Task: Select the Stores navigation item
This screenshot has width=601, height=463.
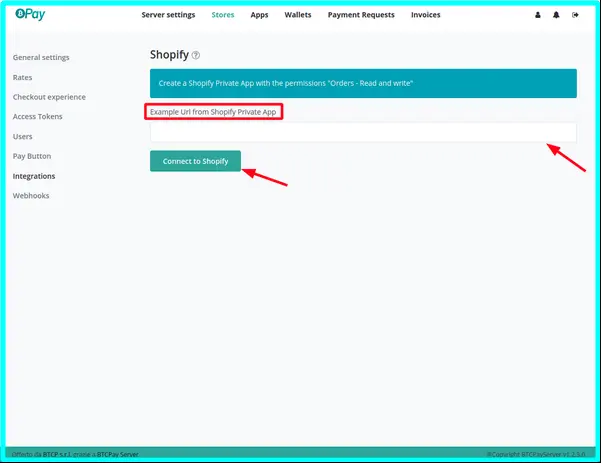Action: click(223, 15)
